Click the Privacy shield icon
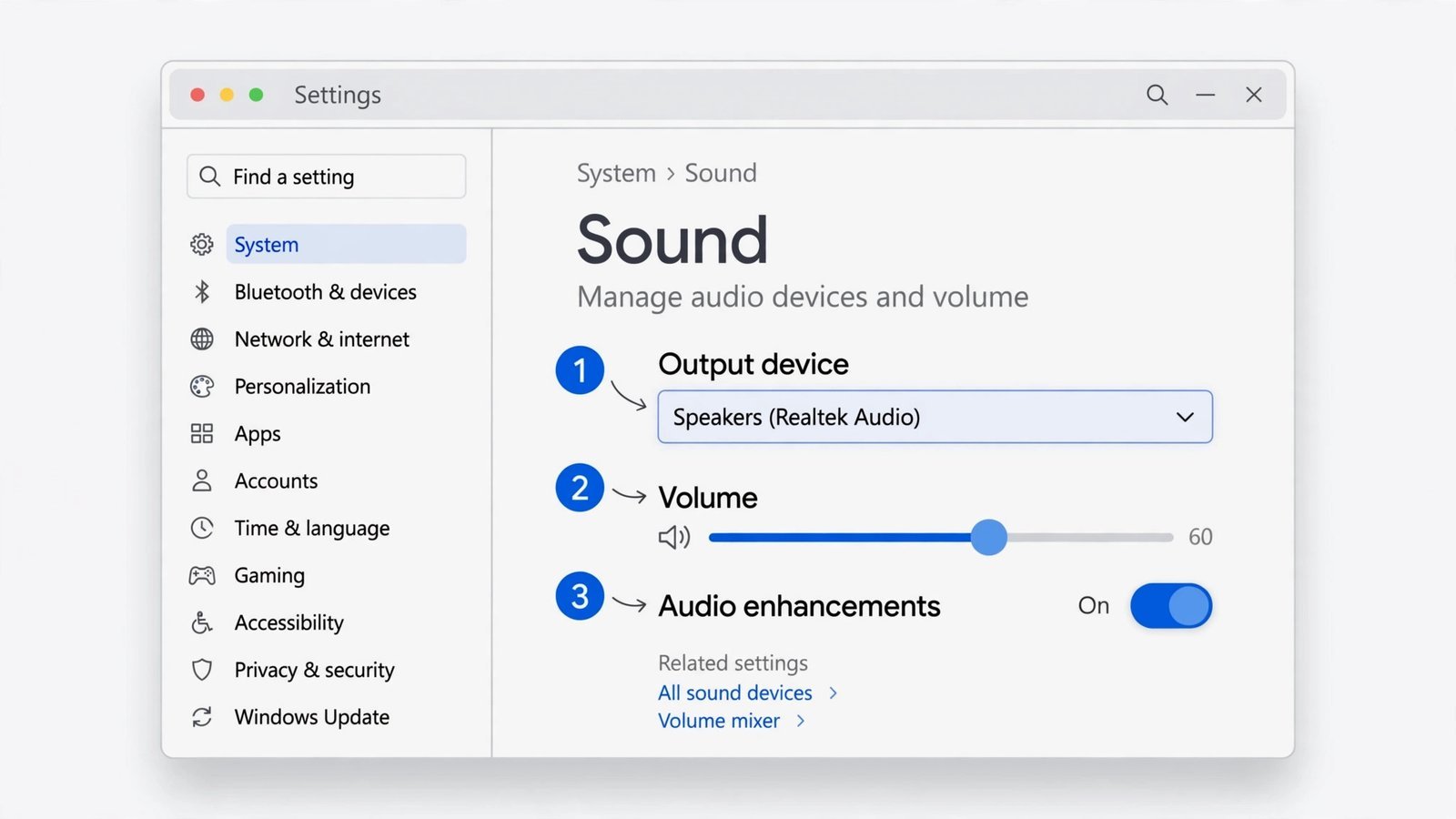This screenshot has height=819, width=1456. (x=202, y=670)
